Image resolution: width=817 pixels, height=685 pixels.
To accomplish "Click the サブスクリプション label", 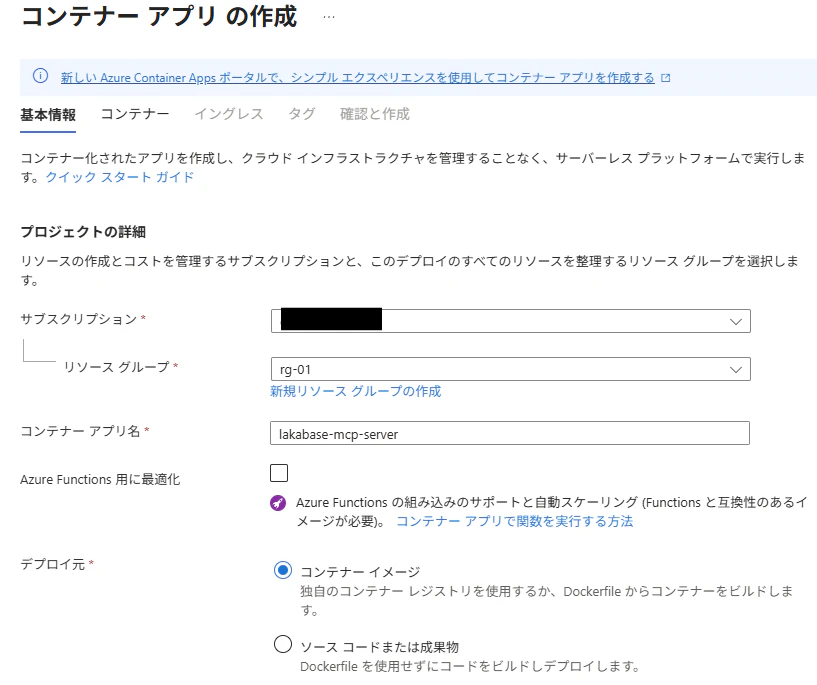I will (x=79, y=319).
